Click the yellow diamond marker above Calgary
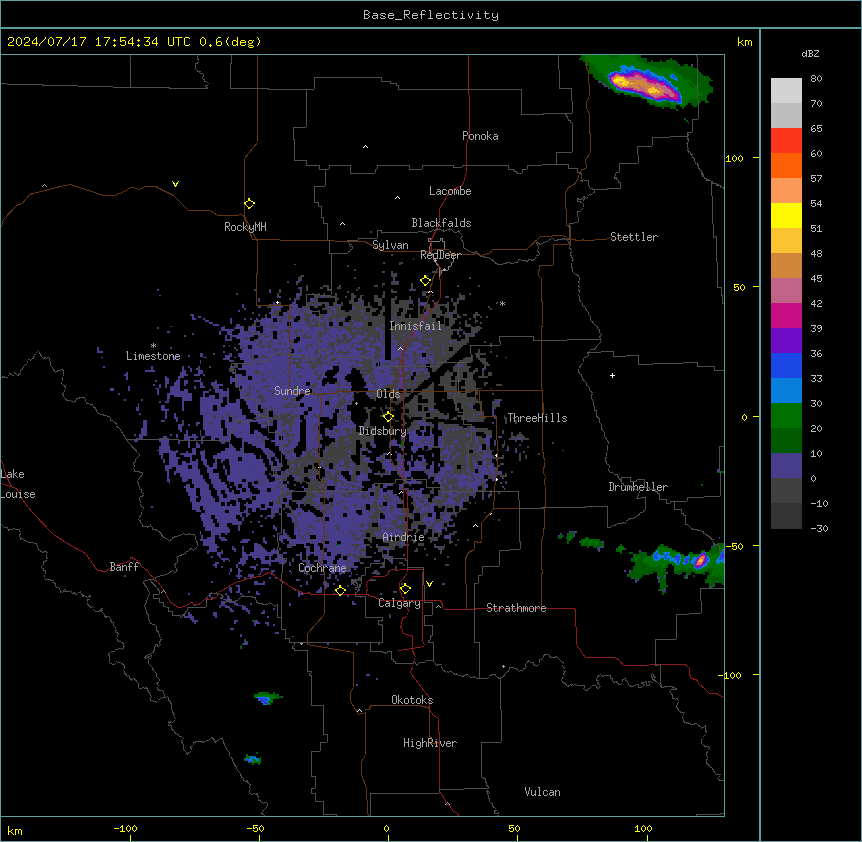The image size is (862, 842). (x=405, y=589)
